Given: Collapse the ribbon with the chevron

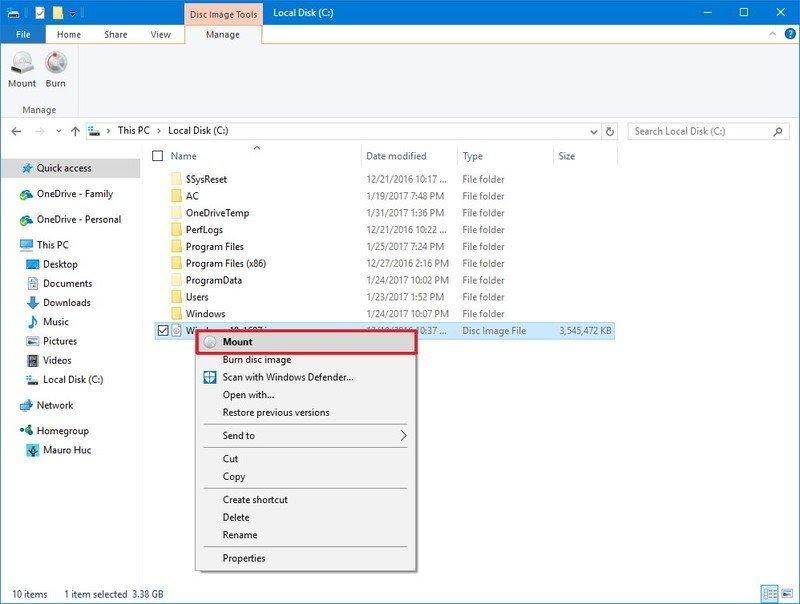Looking at the screenshot, I should 771,34.
